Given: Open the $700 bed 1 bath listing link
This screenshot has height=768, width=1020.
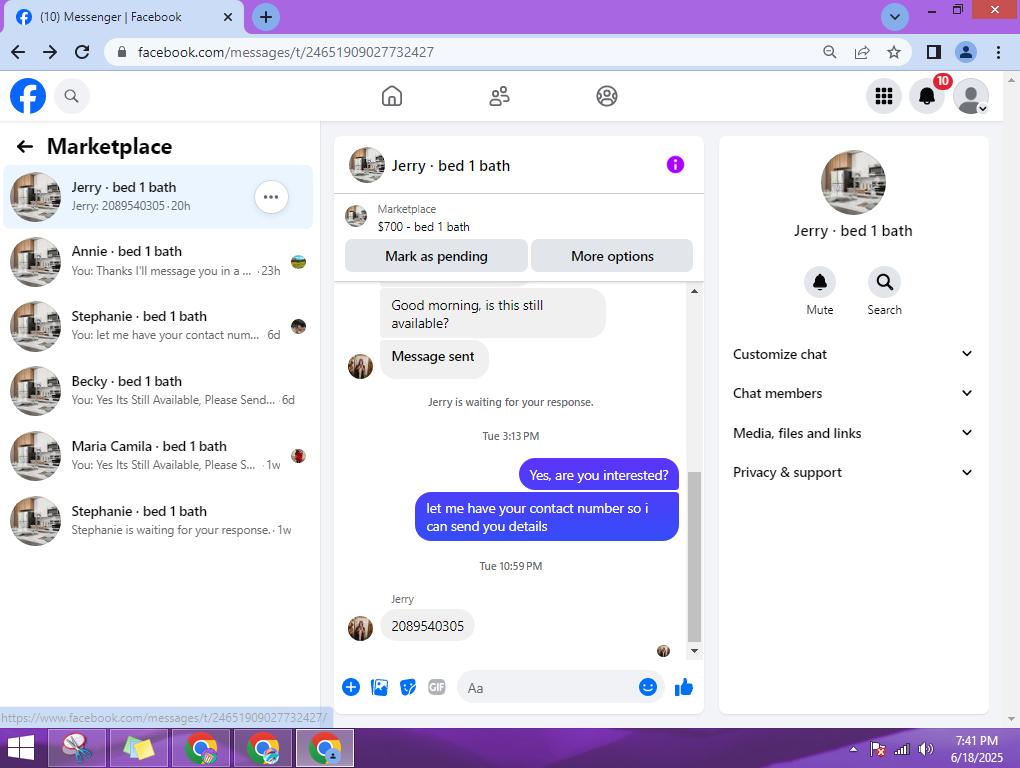Looking at the screenshot, I should [x=423, y=226].
